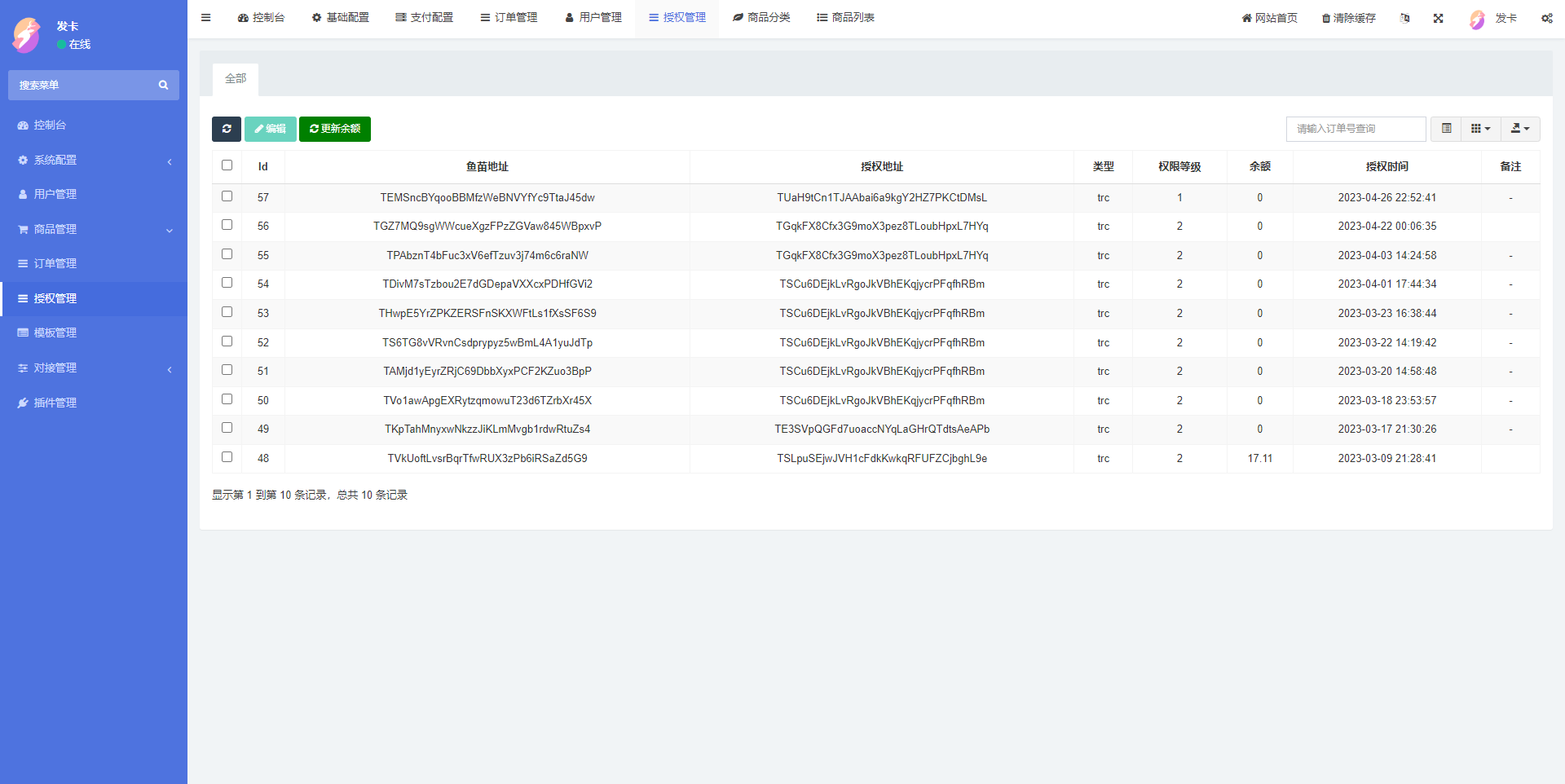The height and width of the screenshot is (784, 1565).
Task: Focus the order number search field
Action: (1356, 129)
